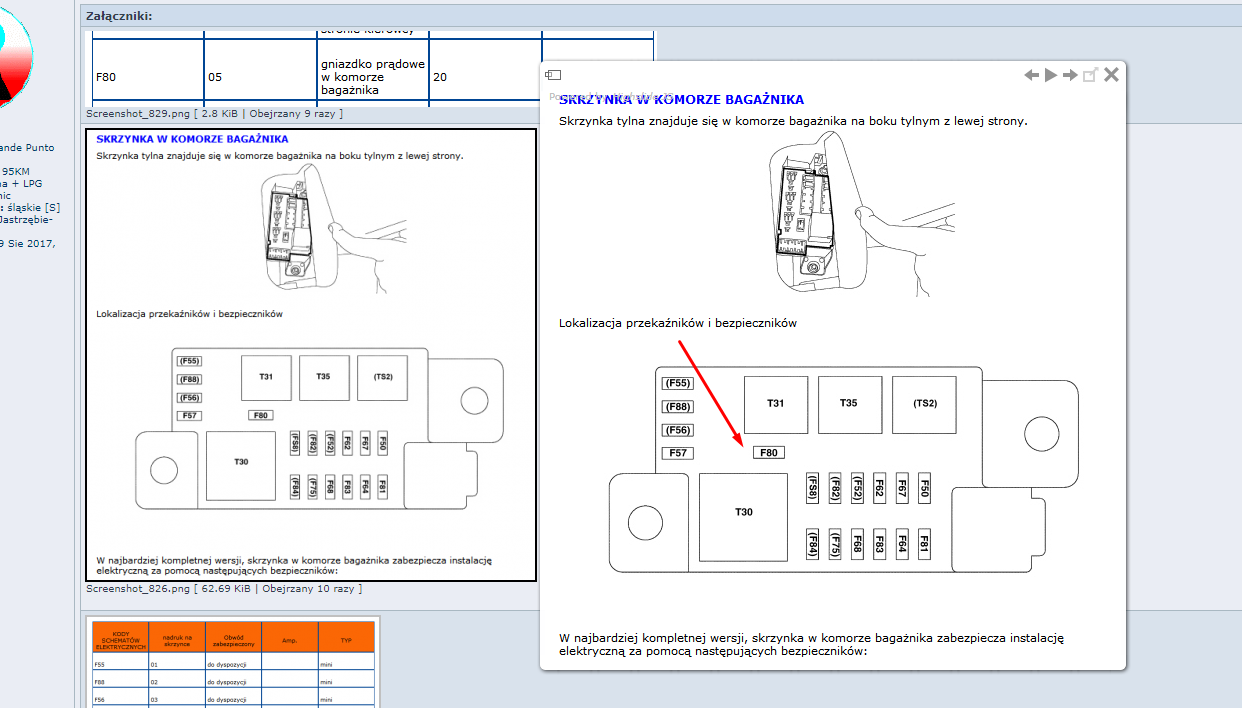Click the move handle icon on popup
This screenshot has height=708, width=1242.
pos(553,75)
